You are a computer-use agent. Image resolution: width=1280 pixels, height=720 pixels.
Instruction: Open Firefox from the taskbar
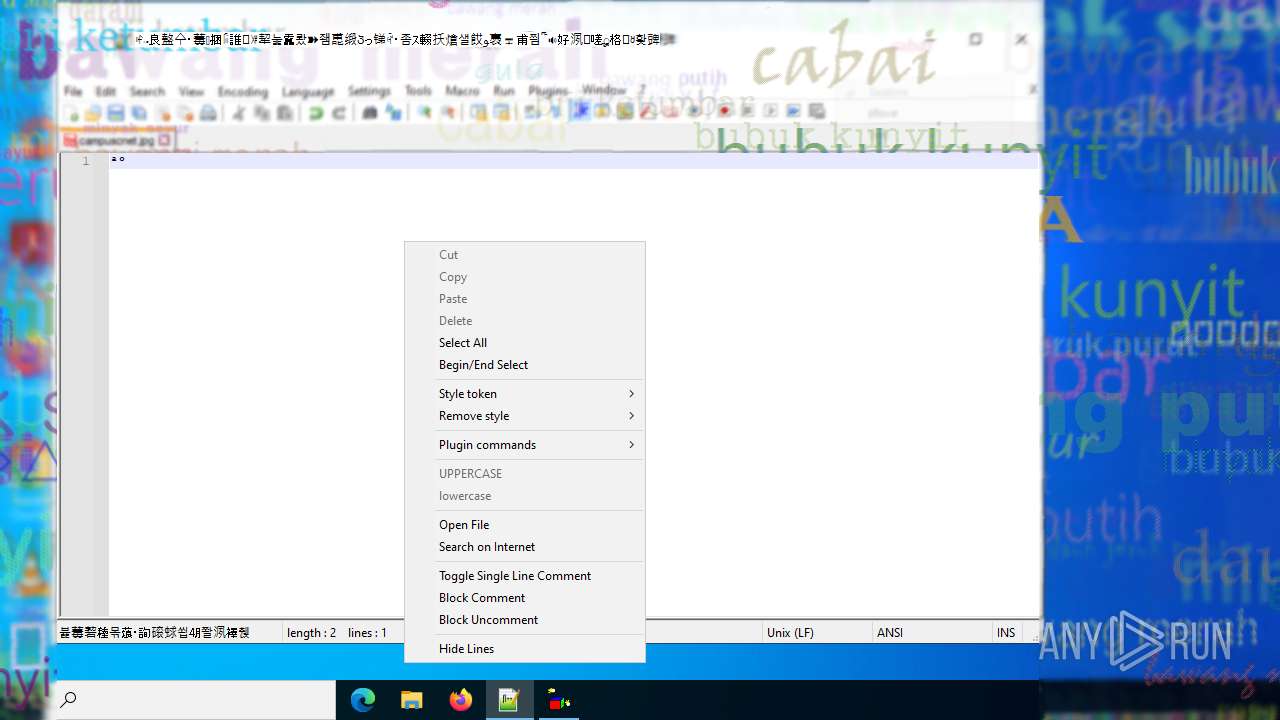coord(460,701)
